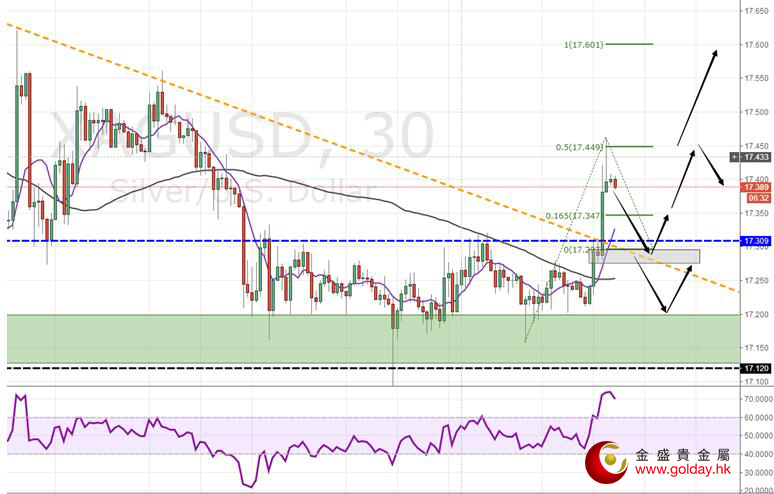Click the 1(17.601) Fibonacci level label
This screenshot has width=774, height=494.
click(584, 45)
